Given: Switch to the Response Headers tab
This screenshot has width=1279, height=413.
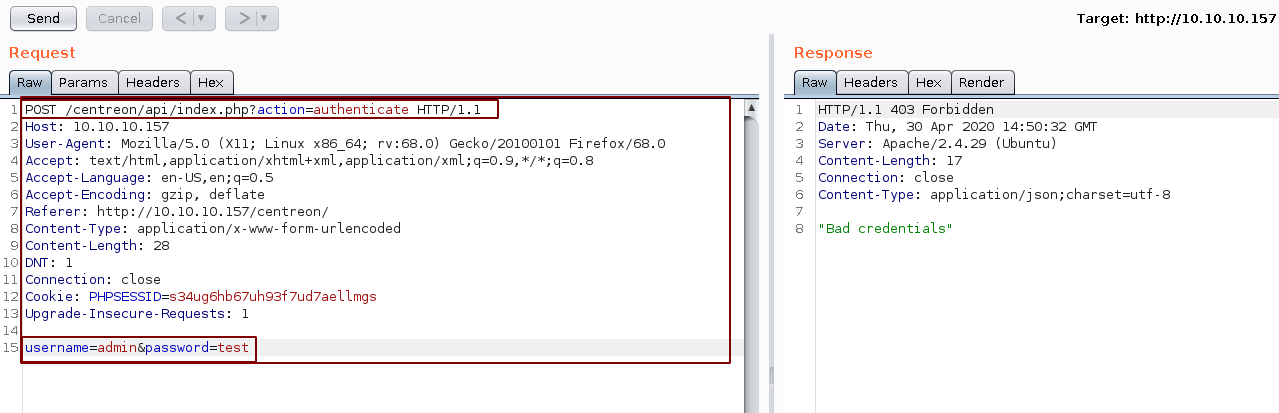Looking at the screenshot, I should pos(871,82).
